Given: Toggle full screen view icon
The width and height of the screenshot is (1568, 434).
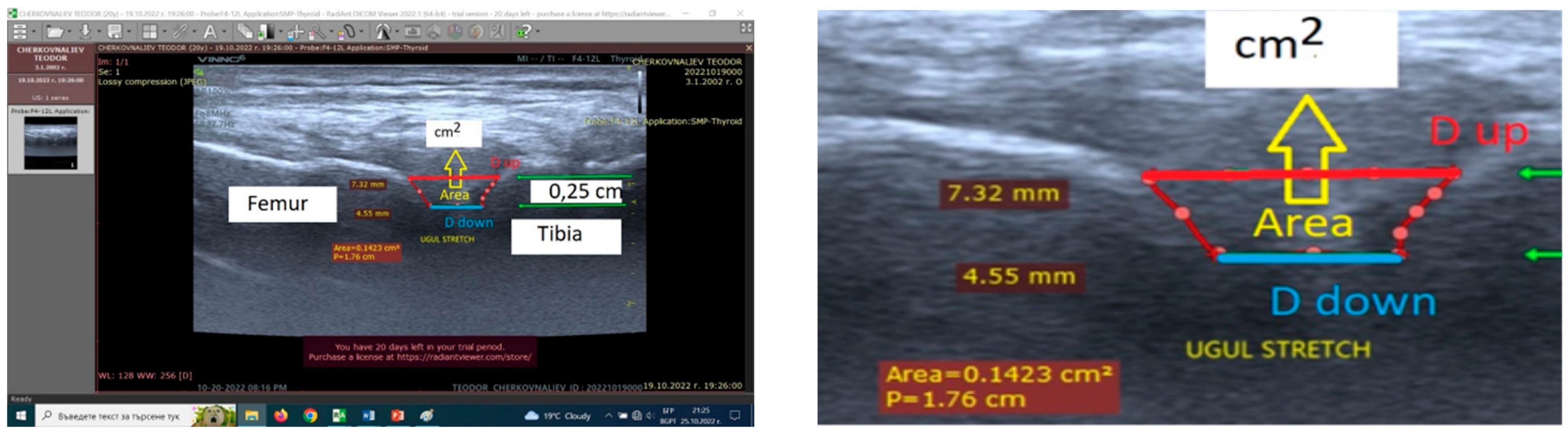Looking at the screenshot, I should 746,28.
